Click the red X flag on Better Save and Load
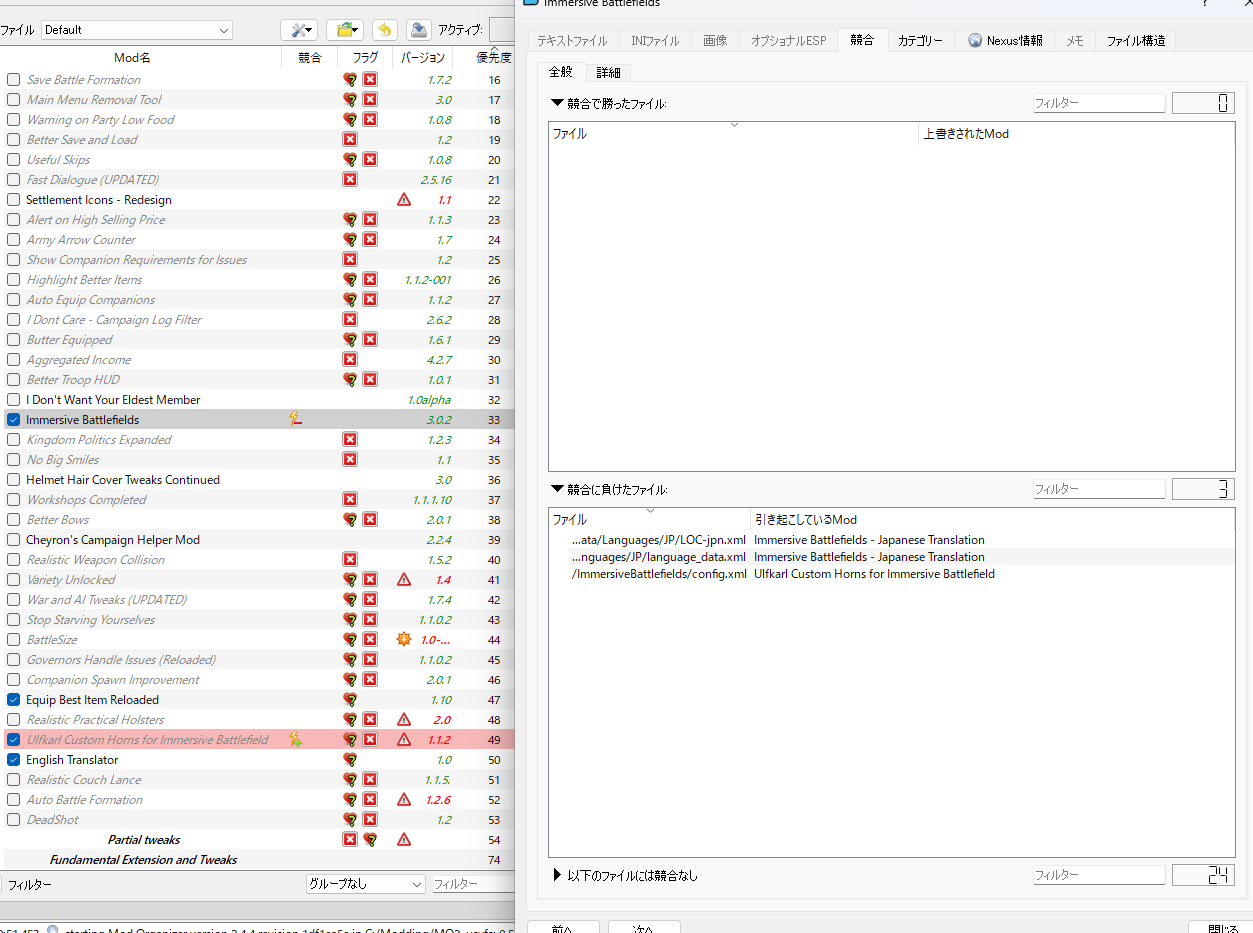Image resolution: width=1253 pixels, height=933 pixels. coord(350,139)
